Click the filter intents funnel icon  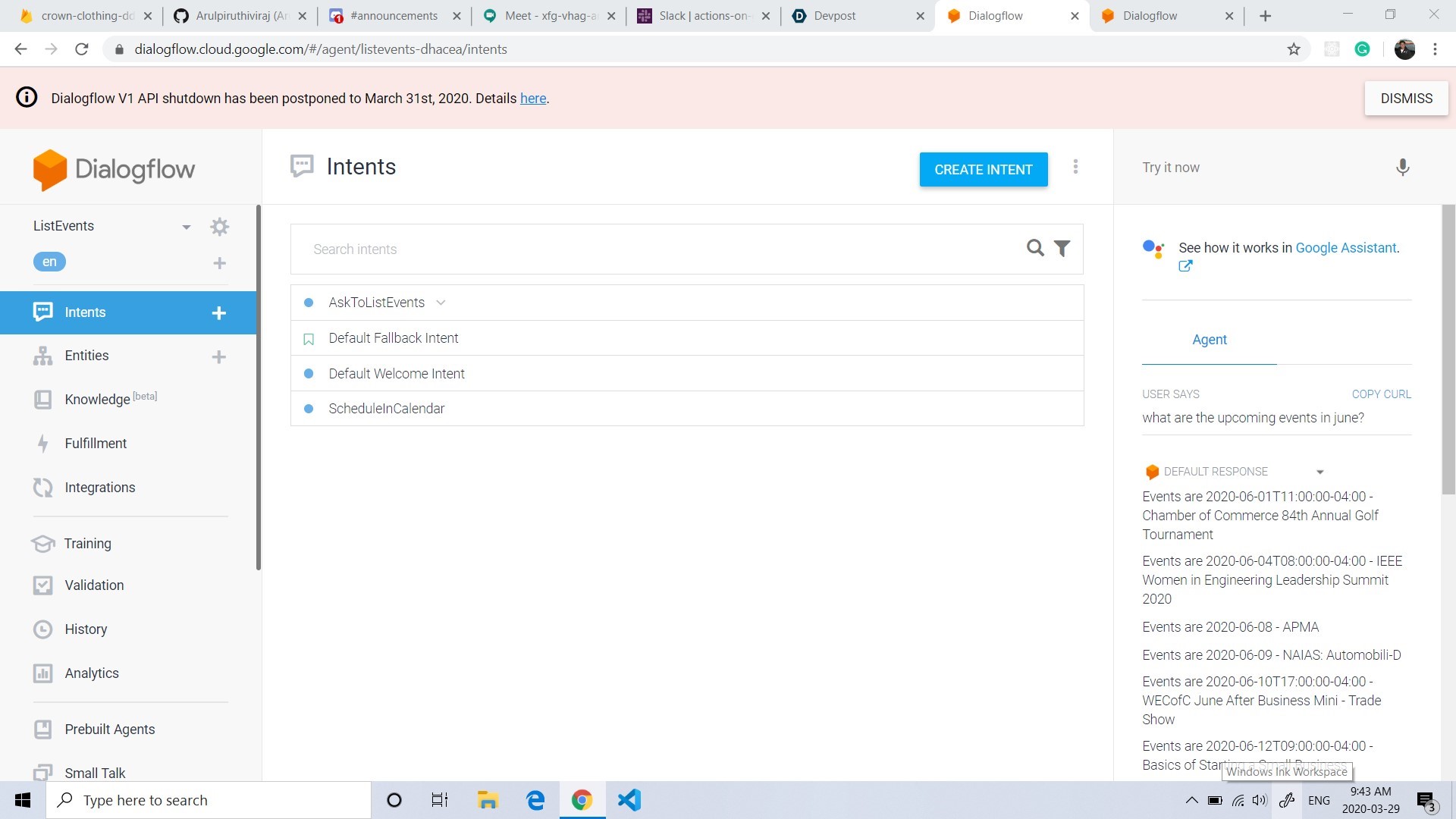click(x=1062, y=249)
